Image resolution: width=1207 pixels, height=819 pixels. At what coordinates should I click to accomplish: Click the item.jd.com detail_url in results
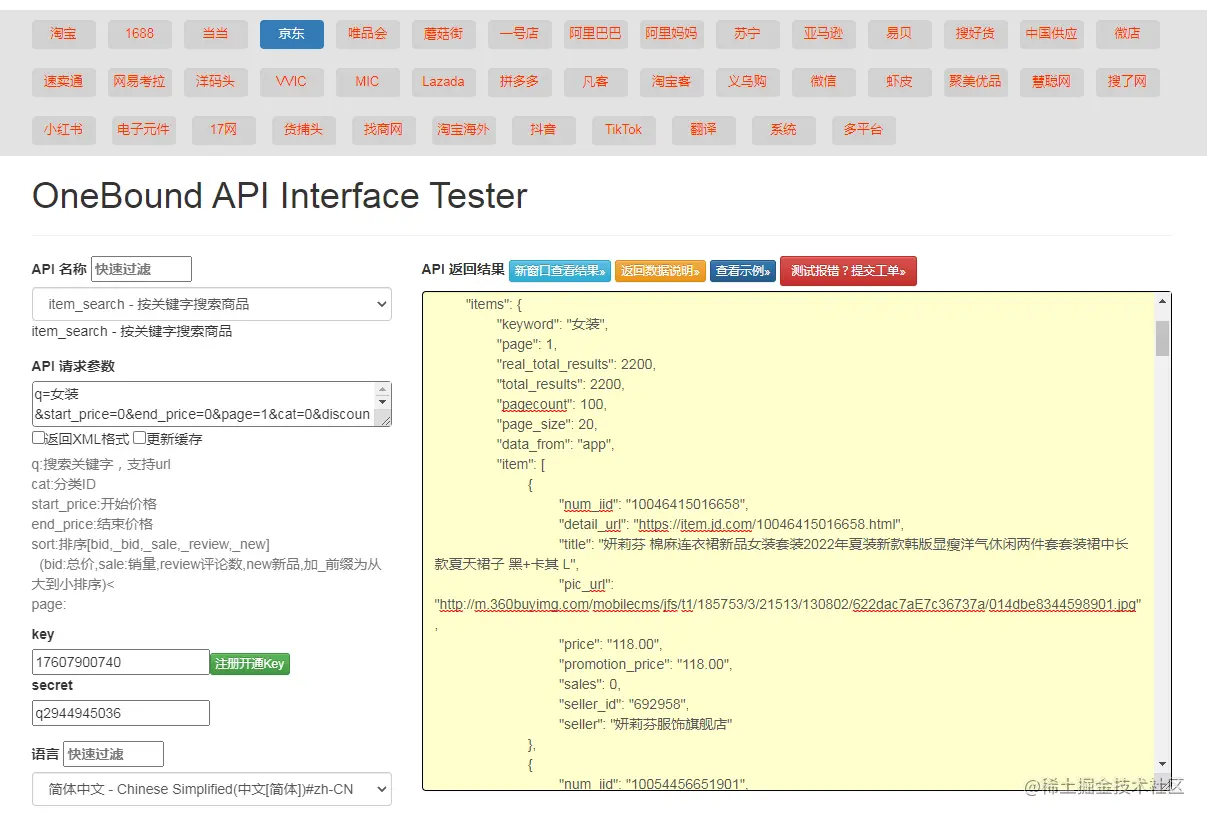767,524
